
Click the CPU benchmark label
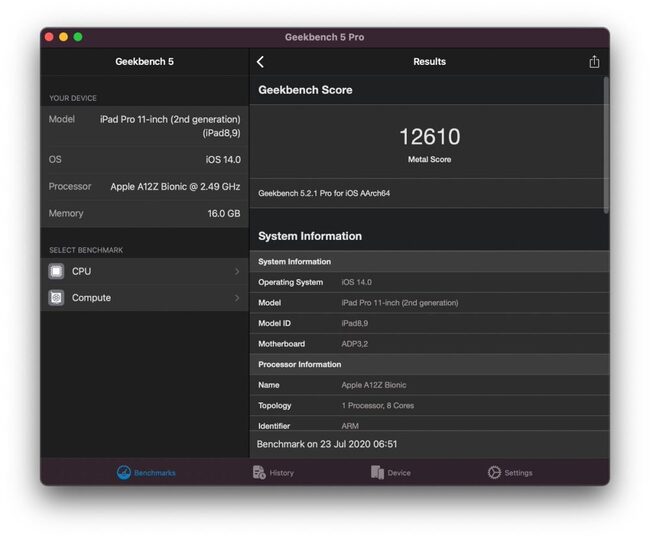pos(81,272)
